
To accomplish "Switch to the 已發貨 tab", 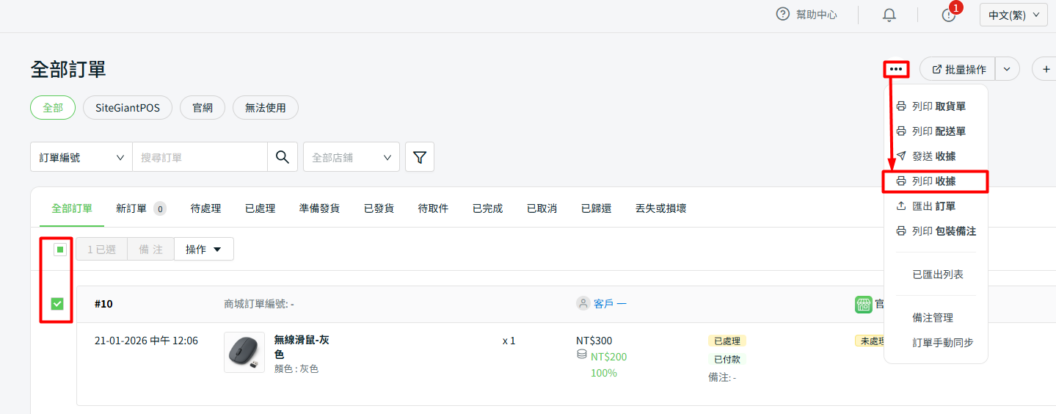I will click(x=378, y=208).
